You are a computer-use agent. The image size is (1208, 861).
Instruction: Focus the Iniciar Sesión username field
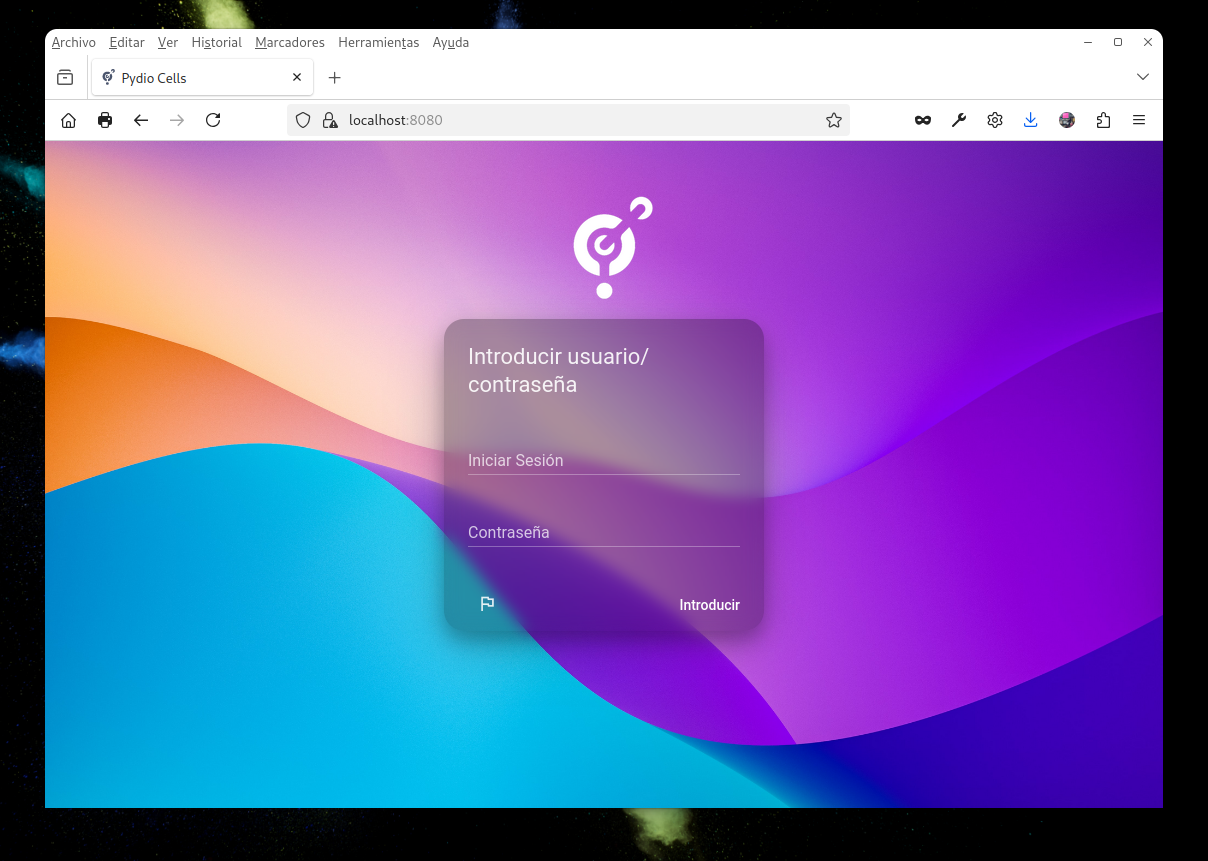604,460
